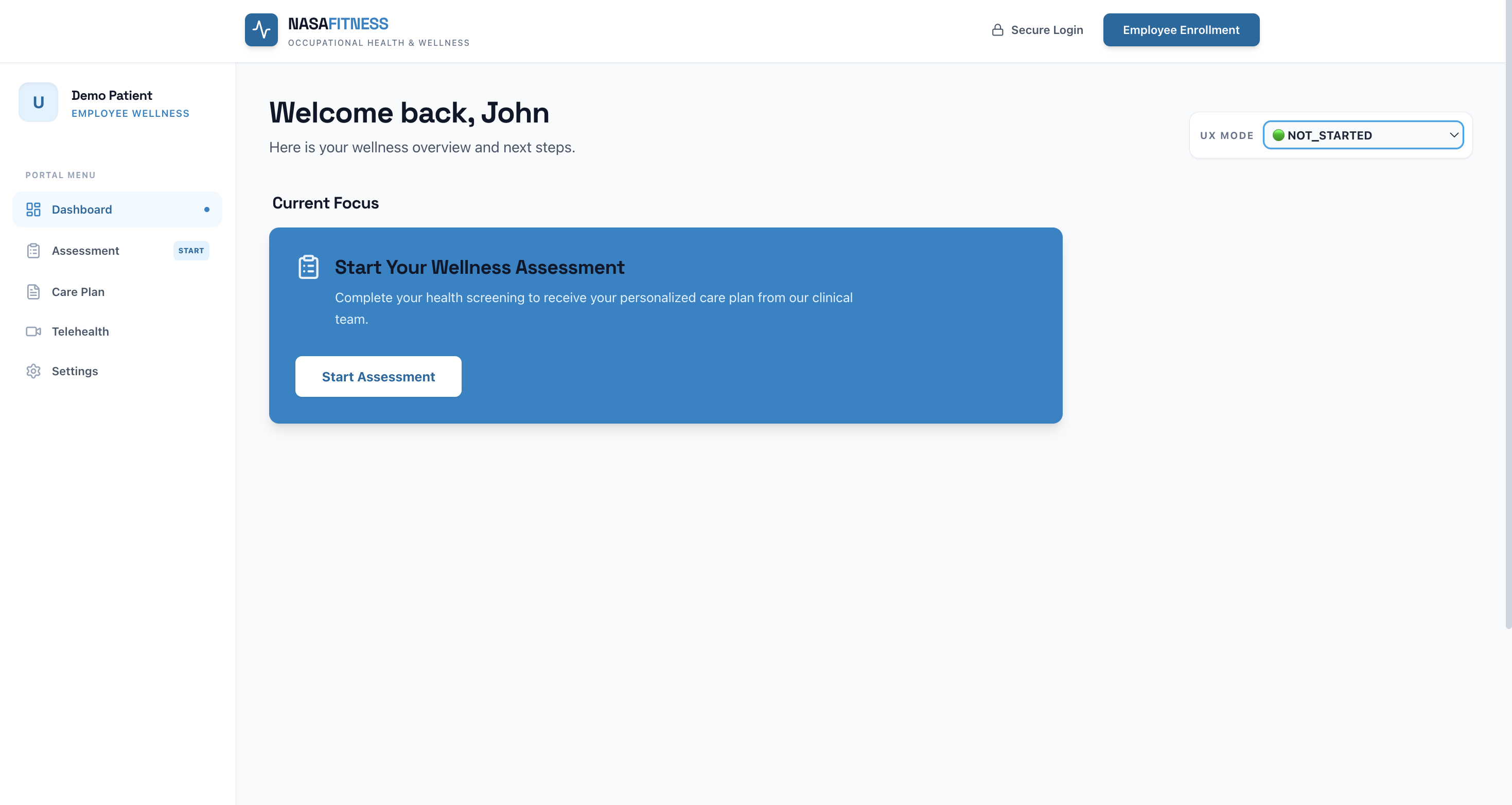Click the Welcome back, John heading

409,113
